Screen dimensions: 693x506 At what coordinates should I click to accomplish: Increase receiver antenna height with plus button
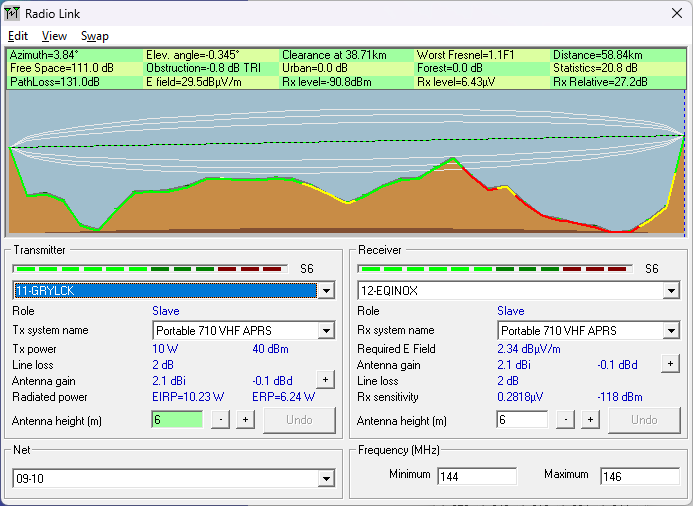click(x=590, y=420)
